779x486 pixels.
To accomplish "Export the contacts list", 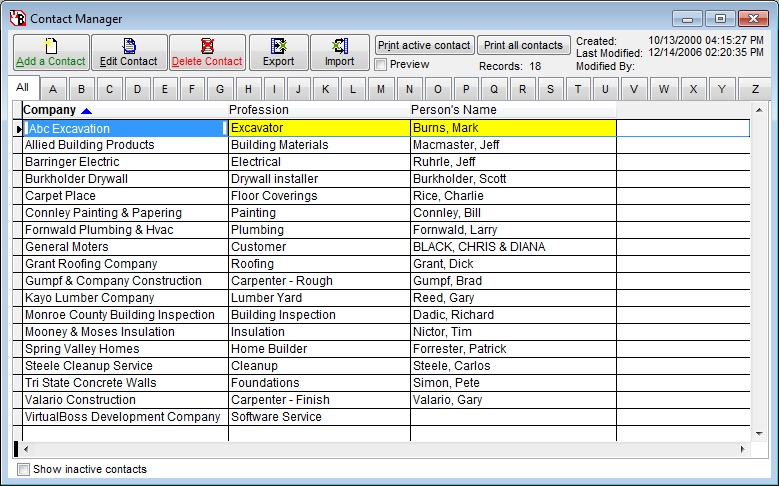I will (x=278, y=52).
